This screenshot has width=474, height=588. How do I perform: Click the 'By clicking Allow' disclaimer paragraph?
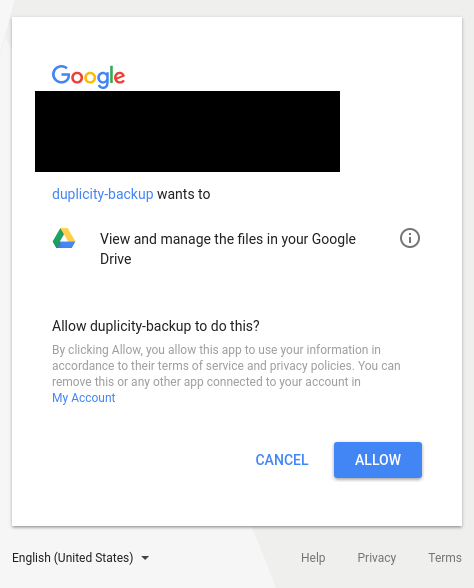click(226, 374)
